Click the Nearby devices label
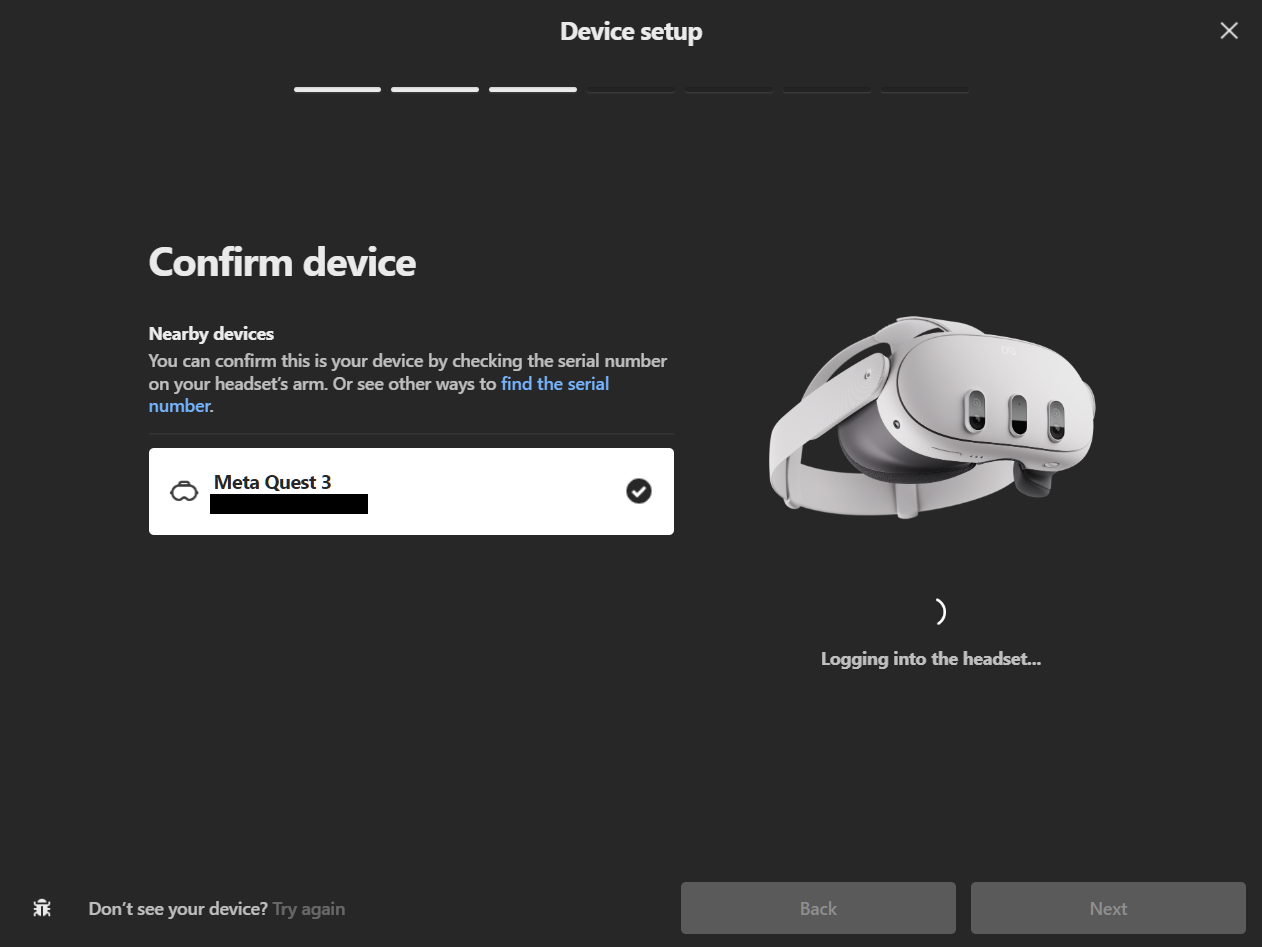The height and width of the screenshot is (947, 1262). tap(211, 334)
